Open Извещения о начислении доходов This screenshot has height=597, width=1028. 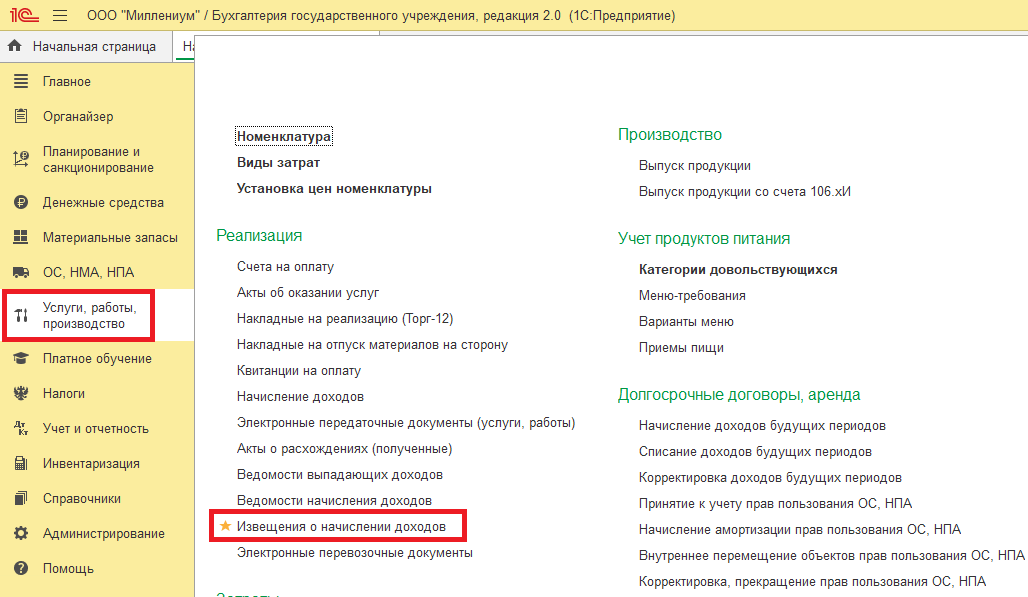[341, 526]
